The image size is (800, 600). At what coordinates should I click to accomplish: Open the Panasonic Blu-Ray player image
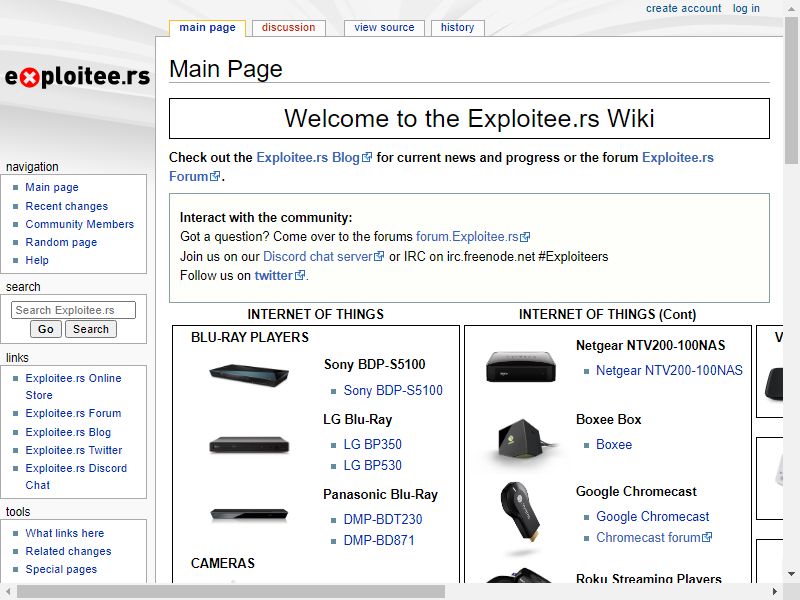[249, 514]
